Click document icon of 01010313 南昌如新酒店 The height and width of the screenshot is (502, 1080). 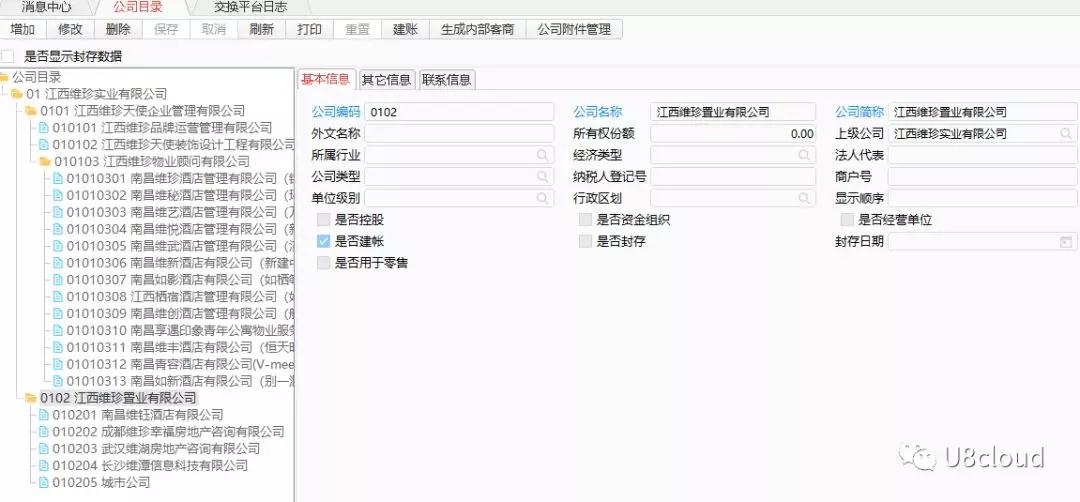point(58,381)
